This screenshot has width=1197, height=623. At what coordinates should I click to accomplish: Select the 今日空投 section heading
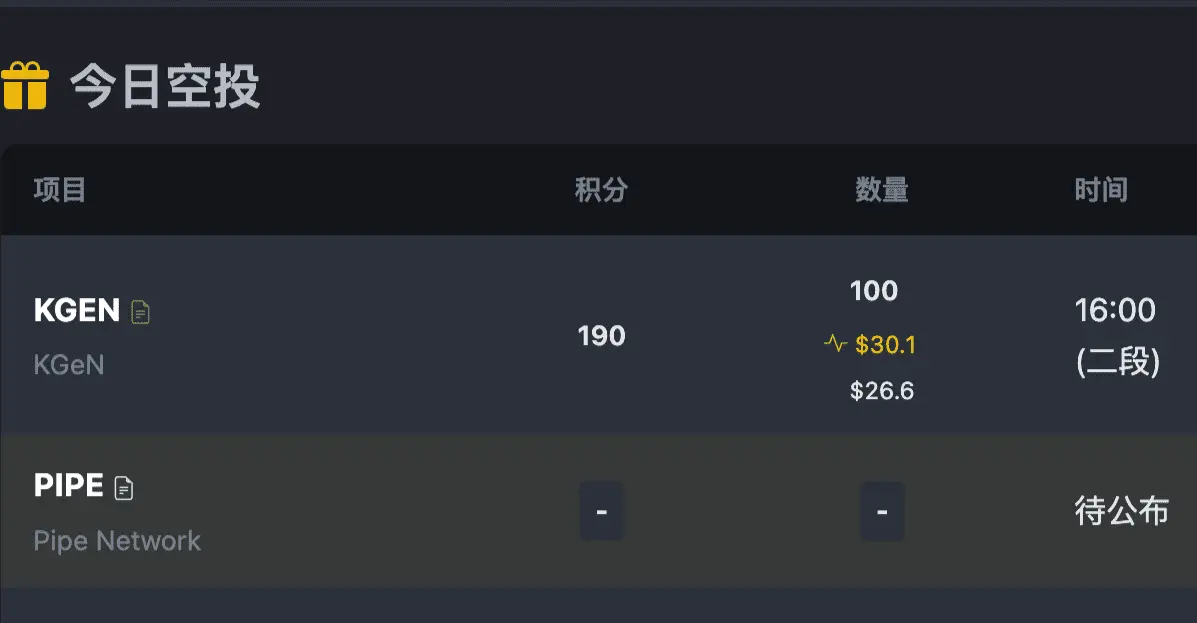pos(166,86)
